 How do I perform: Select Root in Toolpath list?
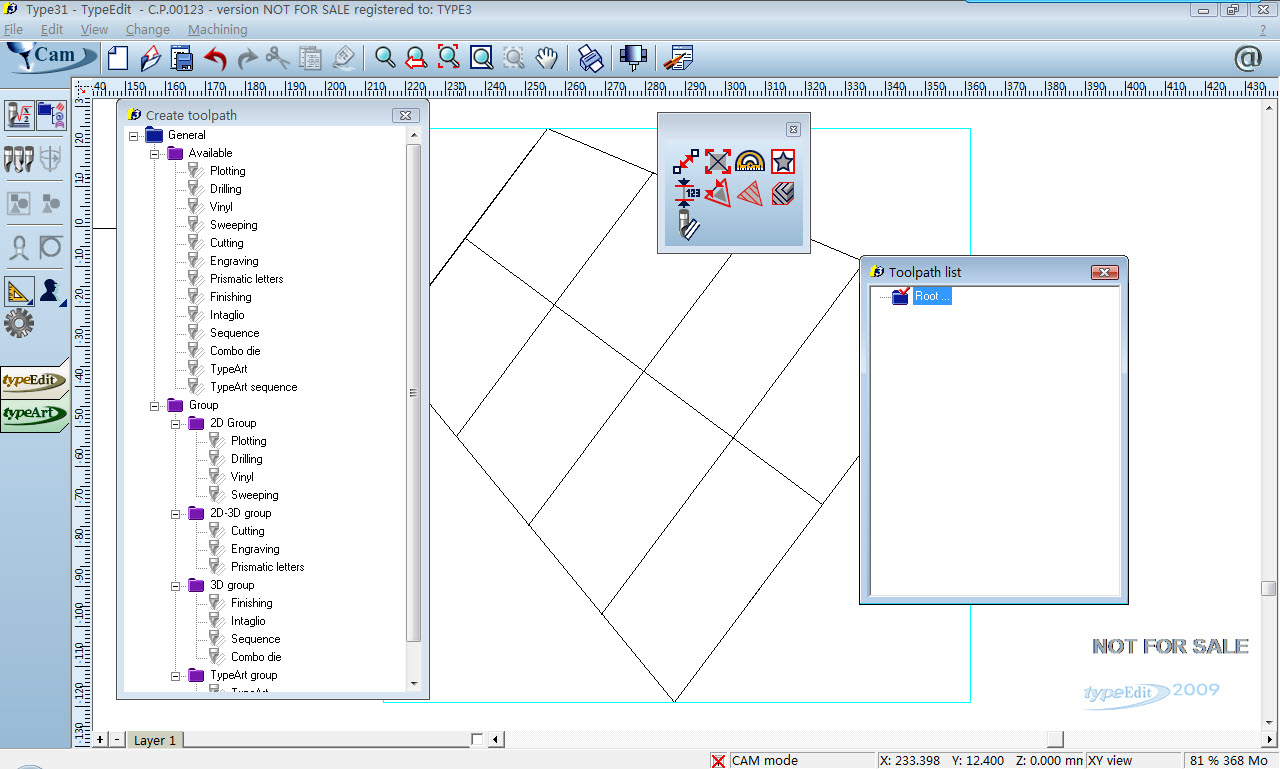point(932,296)
